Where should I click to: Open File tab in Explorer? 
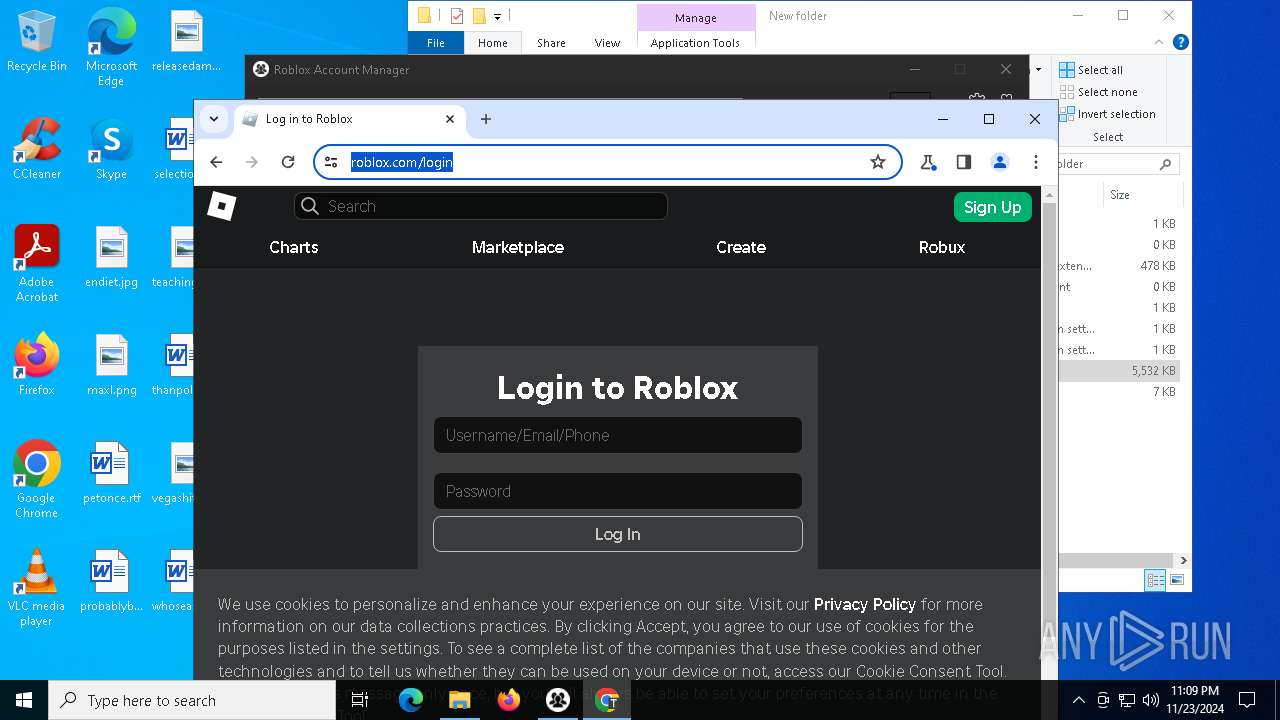tap(436, 43)
